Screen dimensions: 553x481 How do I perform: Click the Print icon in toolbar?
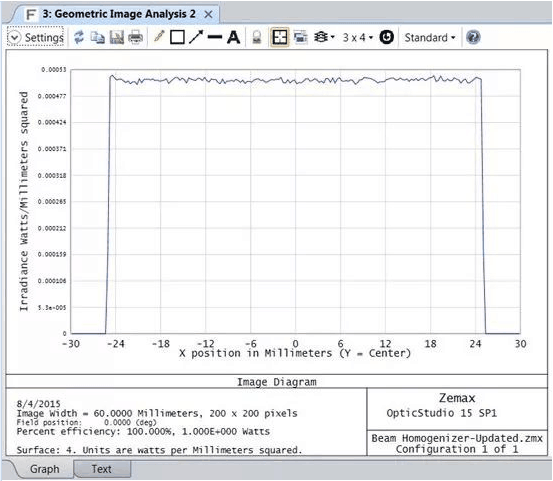(135, 37)
